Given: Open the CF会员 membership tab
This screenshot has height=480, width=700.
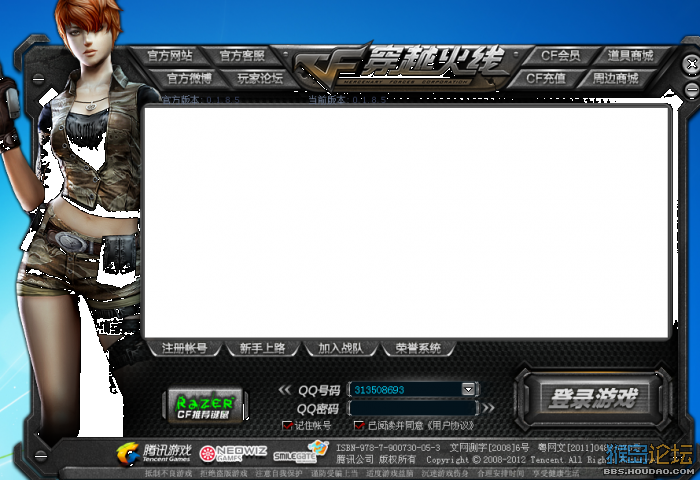Looking at the screenshot, I should point(561,55).
